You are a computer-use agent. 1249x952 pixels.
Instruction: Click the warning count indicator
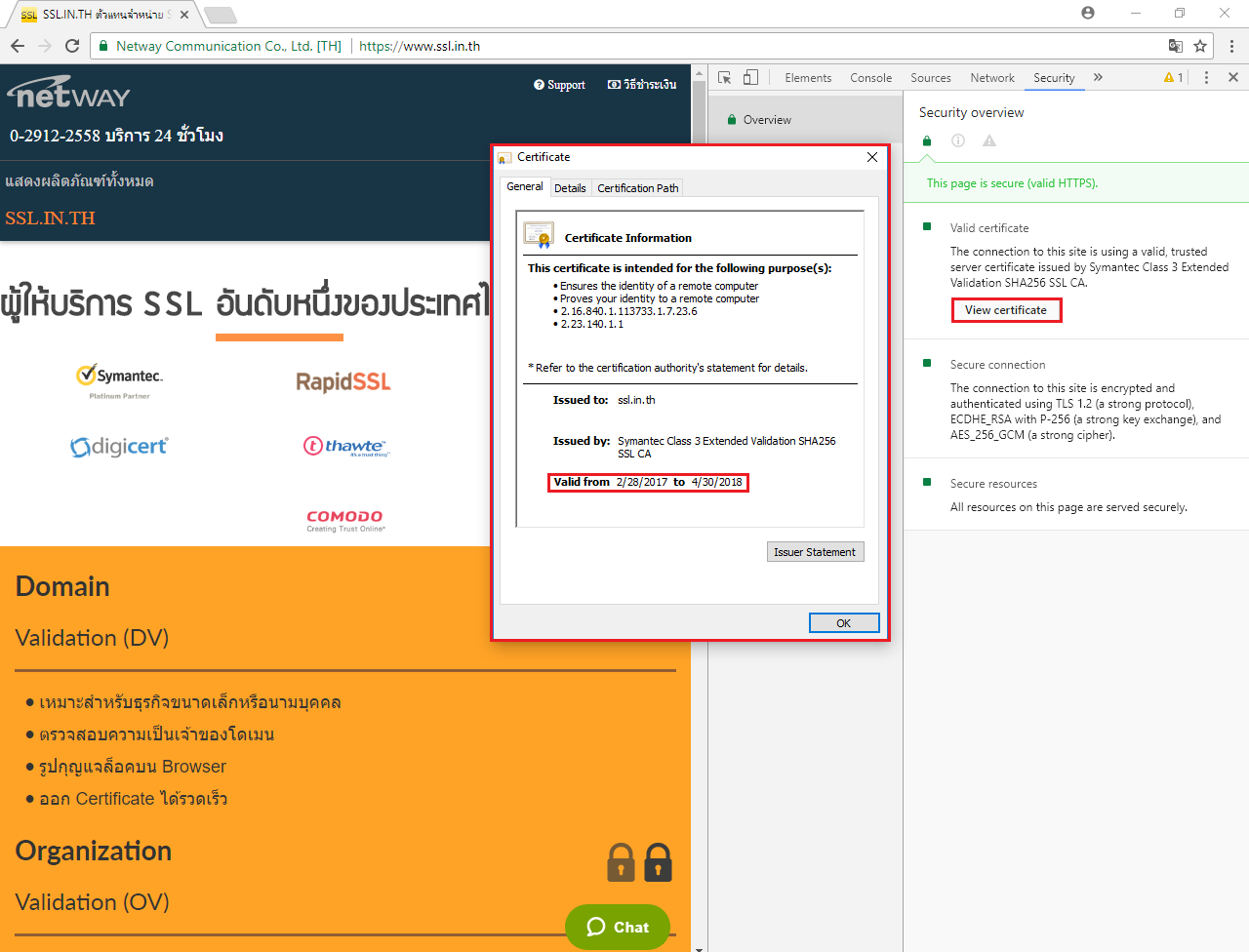[1173, 78]
